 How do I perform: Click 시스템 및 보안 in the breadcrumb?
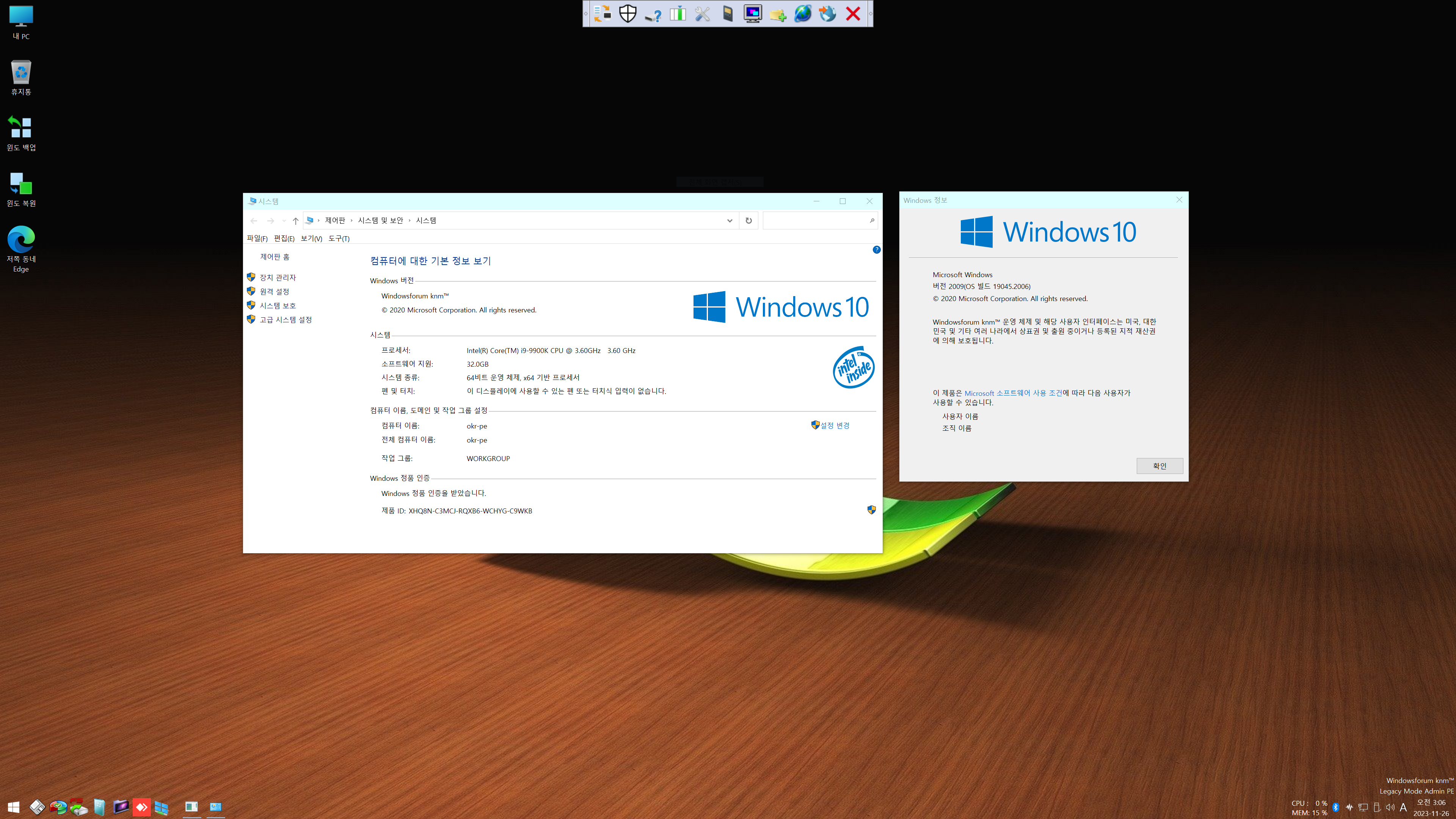pos(381,220)
